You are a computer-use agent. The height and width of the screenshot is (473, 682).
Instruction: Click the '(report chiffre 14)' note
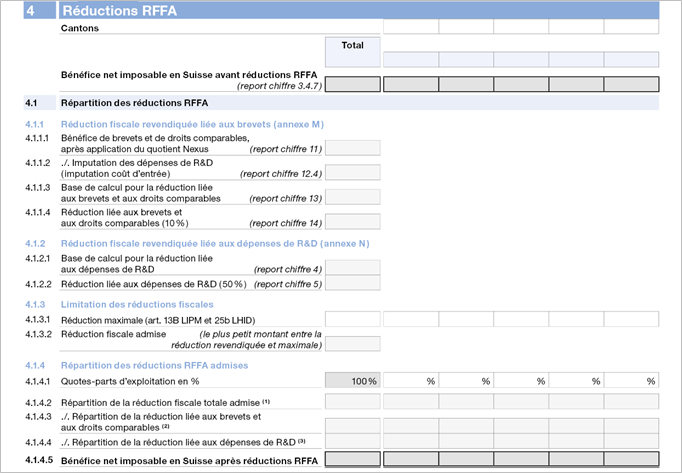coord(285,223)
